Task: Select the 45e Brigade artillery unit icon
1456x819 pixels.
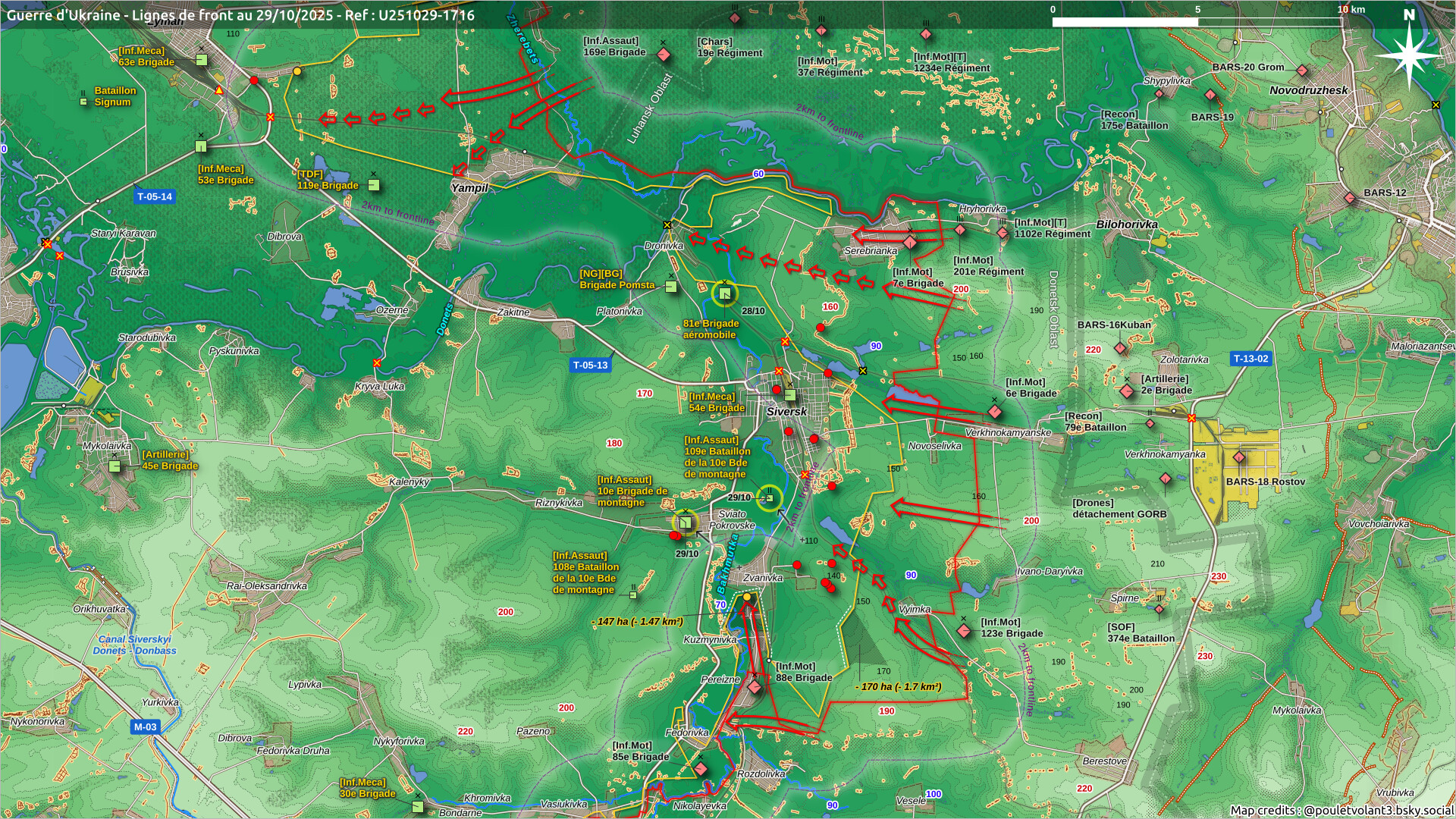Action: click(115, 466)
